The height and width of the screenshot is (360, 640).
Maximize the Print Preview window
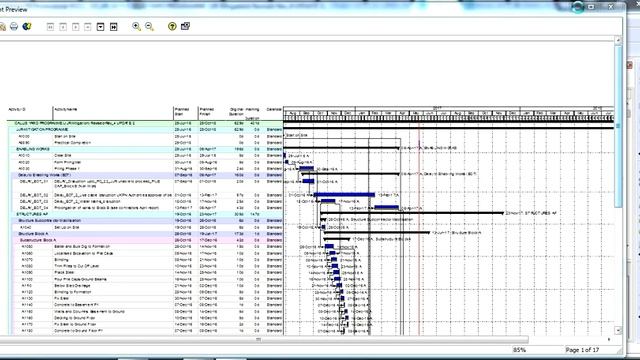pyautogui.click(x=591, y=7)
